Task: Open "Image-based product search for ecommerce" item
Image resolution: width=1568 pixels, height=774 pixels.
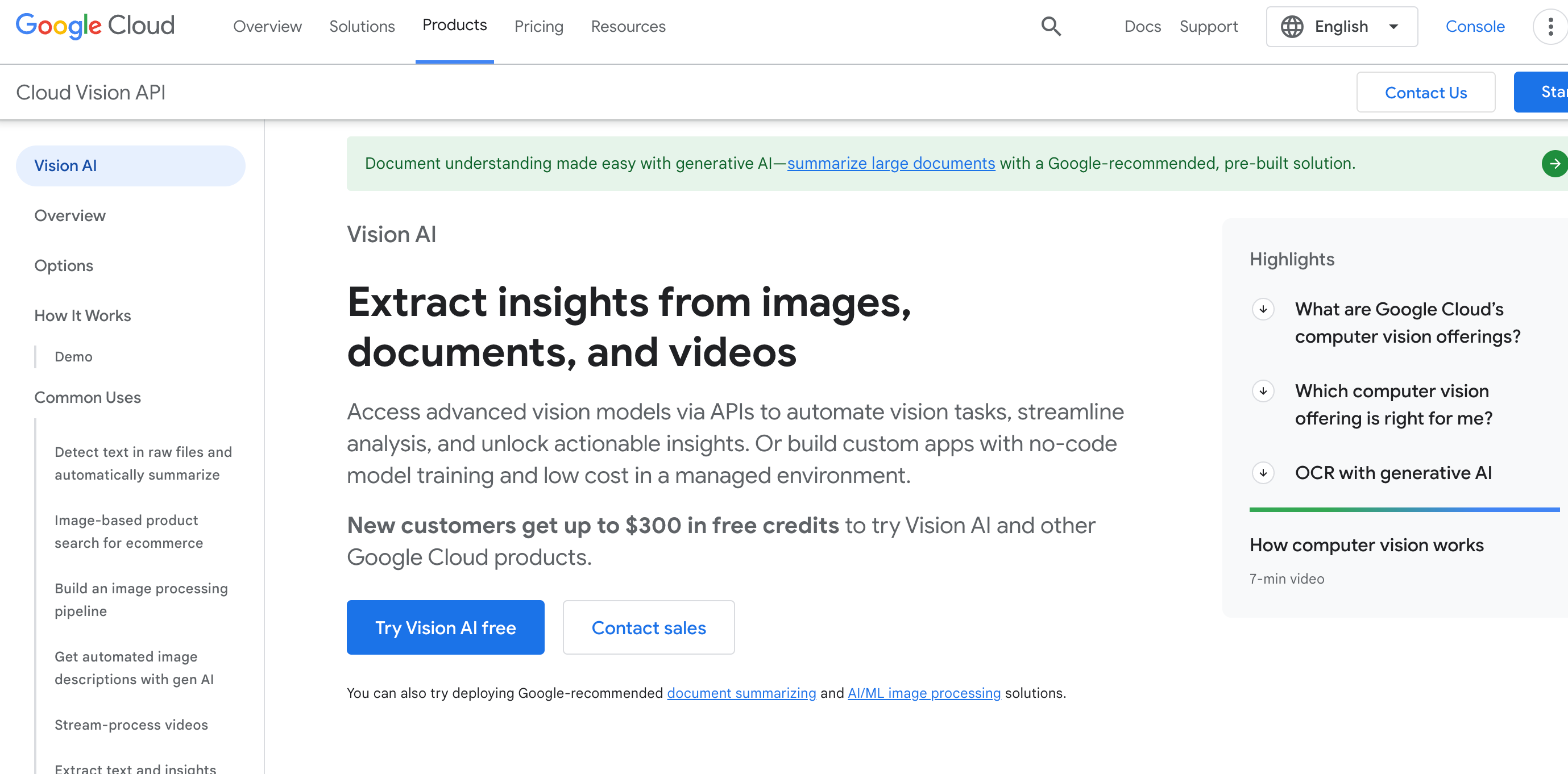Action: pos(129,531)
